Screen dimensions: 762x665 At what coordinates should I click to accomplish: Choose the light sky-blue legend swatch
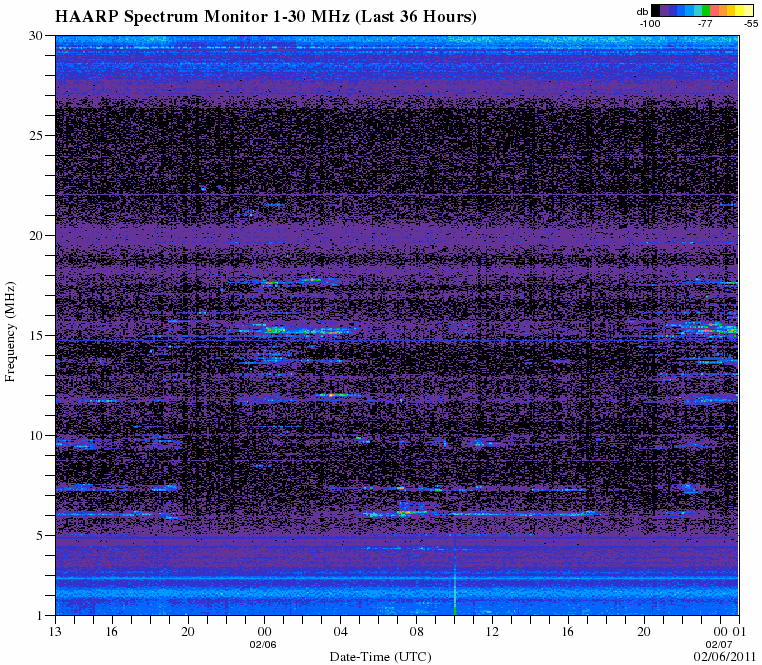coord(690,10)
